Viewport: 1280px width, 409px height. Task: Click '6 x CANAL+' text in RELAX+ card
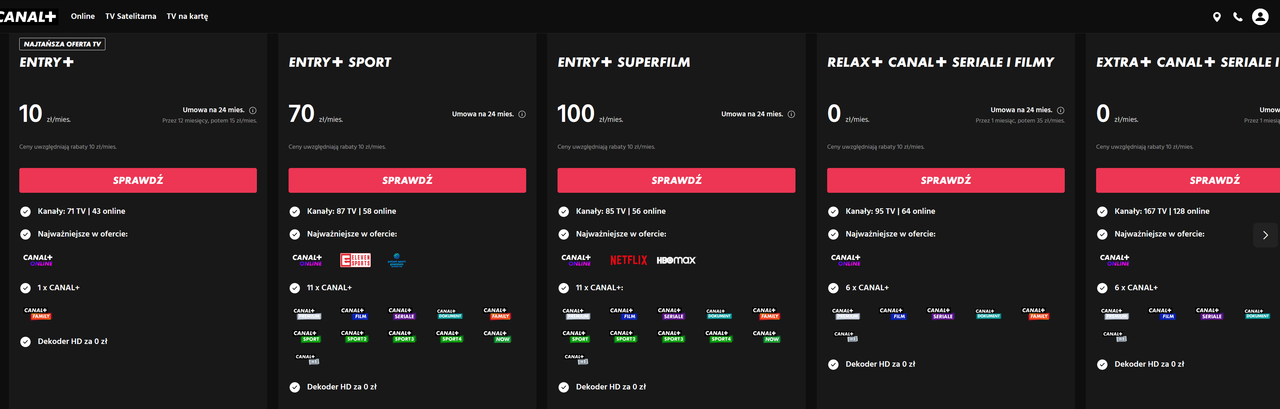866,287
